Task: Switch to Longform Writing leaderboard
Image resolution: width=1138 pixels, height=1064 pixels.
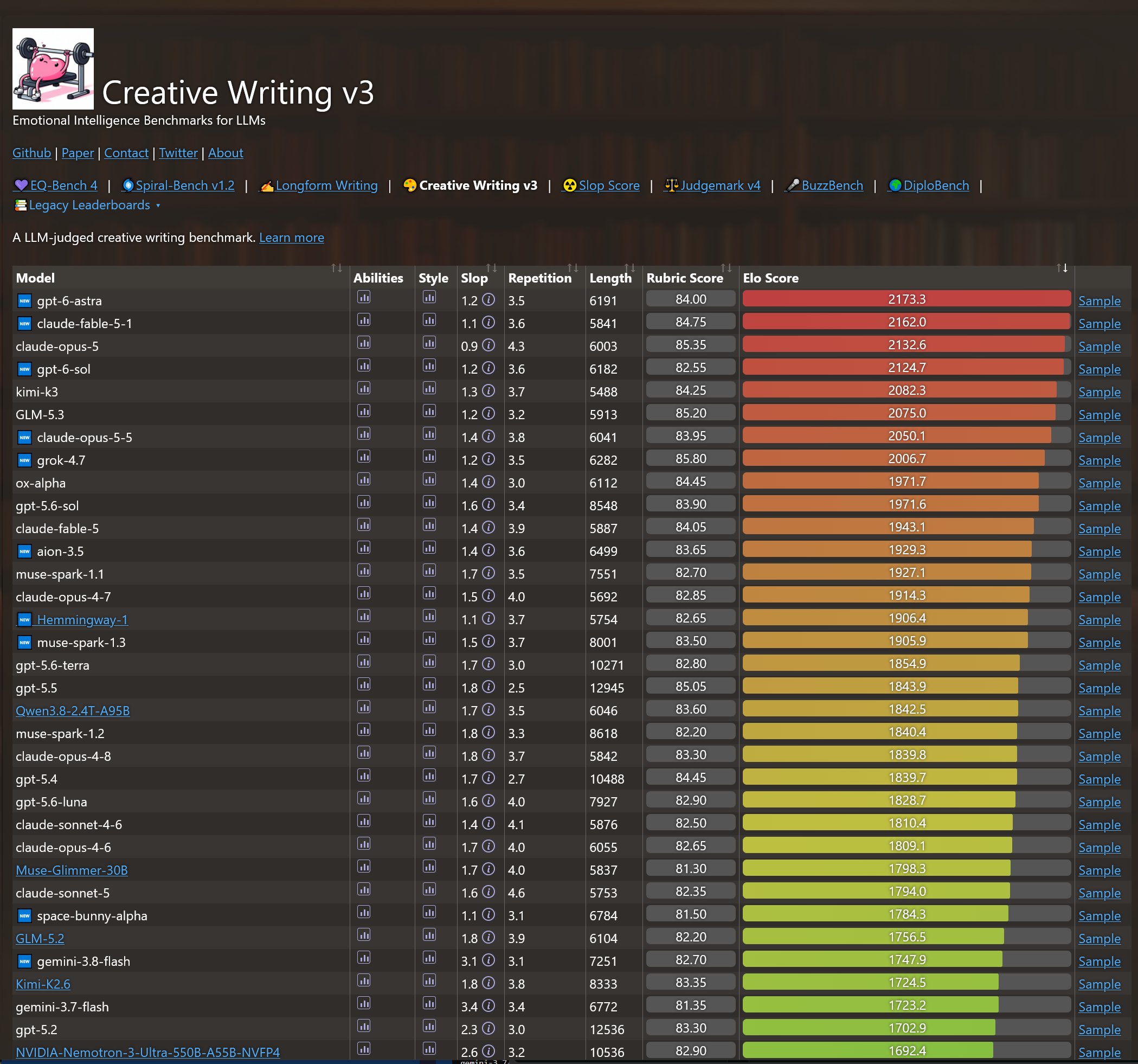Action: pos(319,185)
